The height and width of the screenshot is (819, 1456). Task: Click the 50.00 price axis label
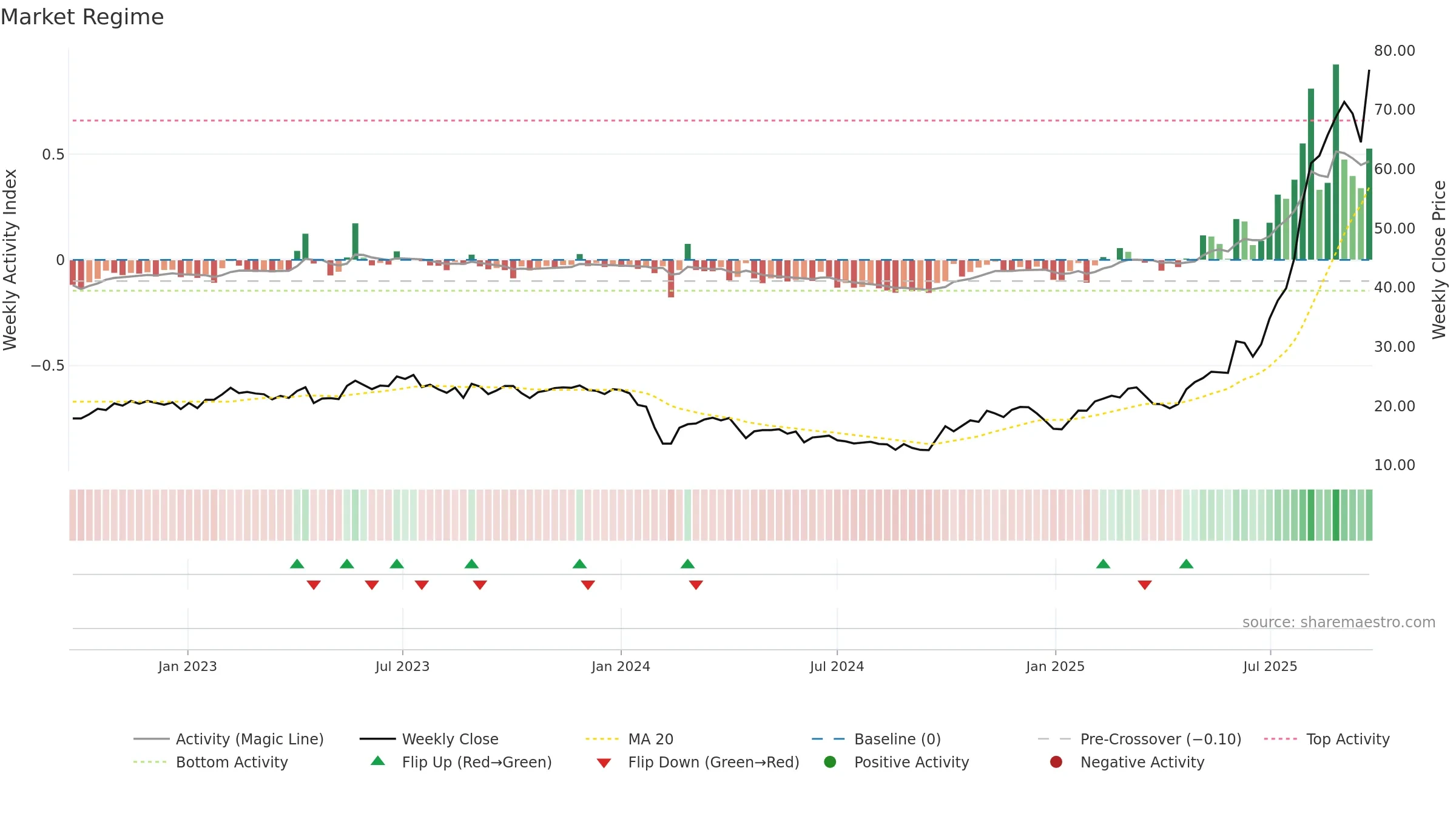pos(1395,228)
